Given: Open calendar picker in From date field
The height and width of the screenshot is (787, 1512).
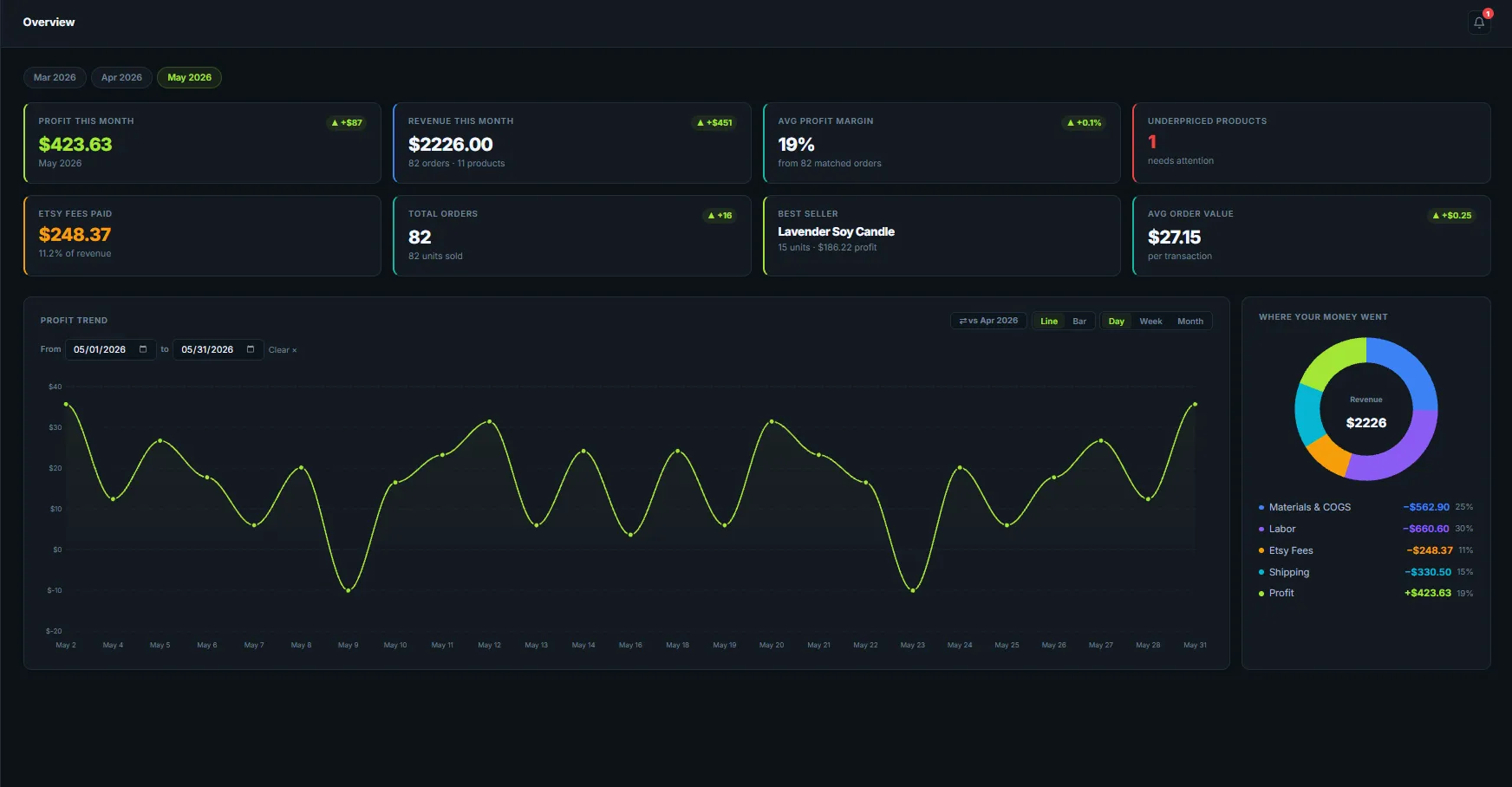Looking at the screenshot, I should point(143,349).
